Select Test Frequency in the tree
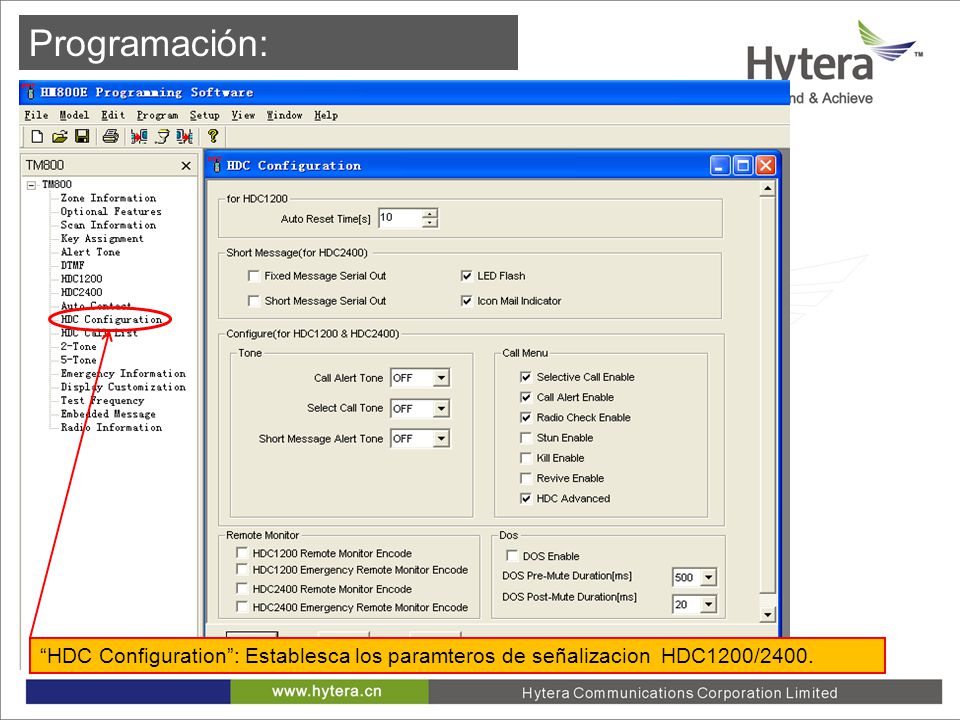Image resolution: width=960 pixels, height=720 pixels. [x=102, y=400]
